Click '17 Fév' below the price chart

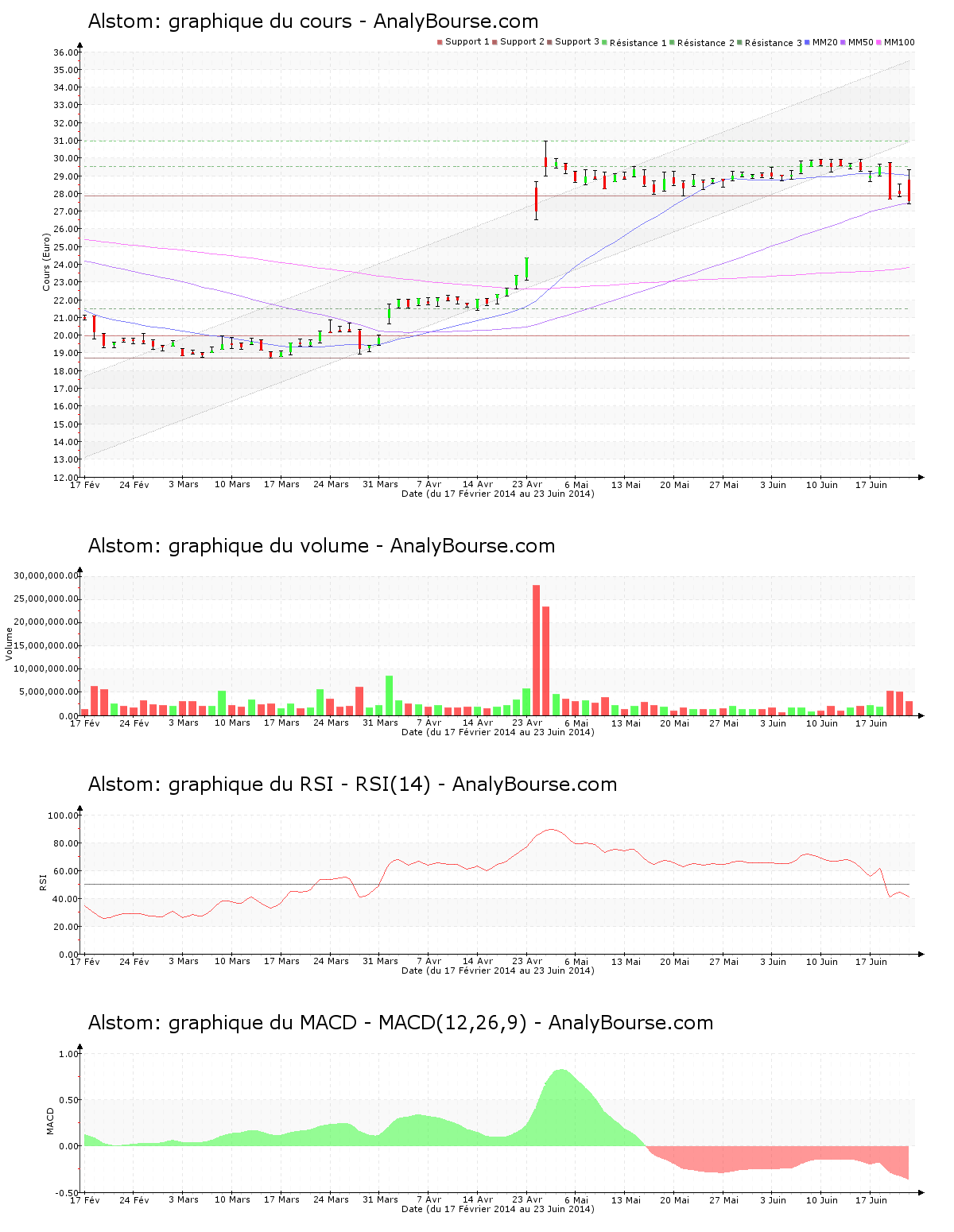[85, 484]
